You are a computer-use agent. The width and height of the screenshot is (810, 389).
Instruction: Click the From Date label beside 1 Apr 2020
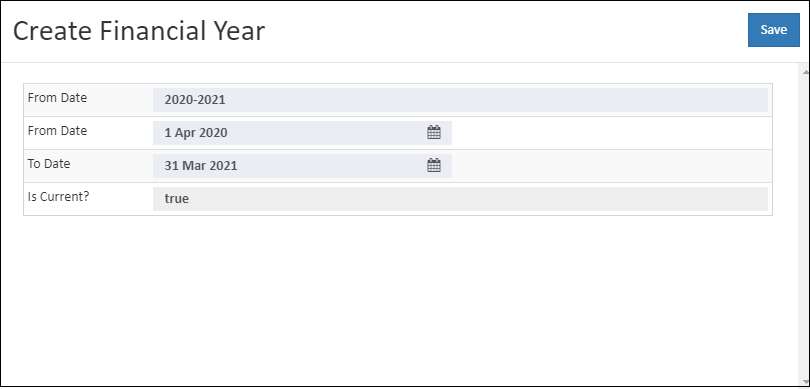[57, 131]
